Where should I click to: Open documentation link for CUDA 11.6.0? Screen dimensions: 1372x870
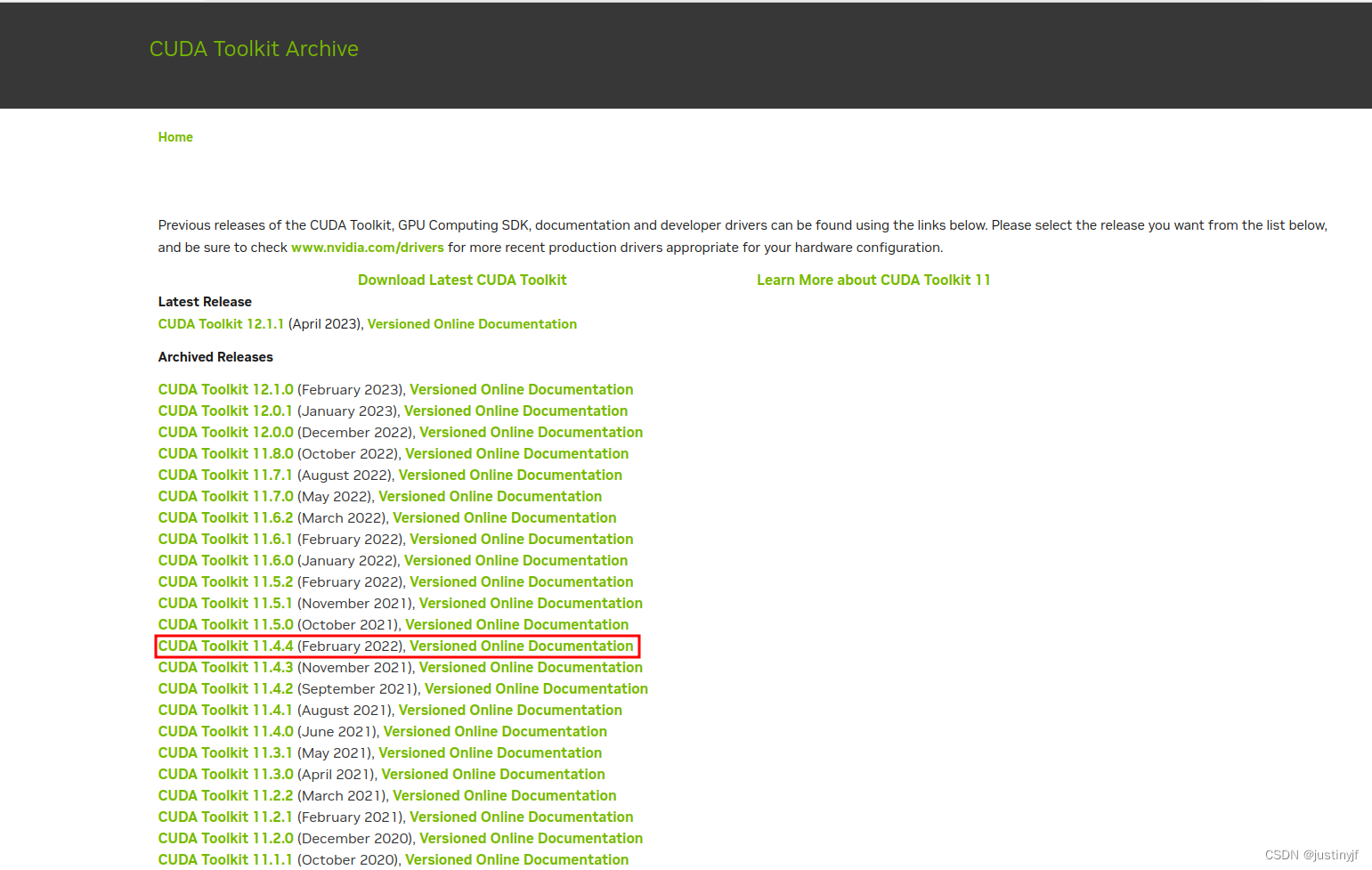pyautogui.click(x=516, y=560)
